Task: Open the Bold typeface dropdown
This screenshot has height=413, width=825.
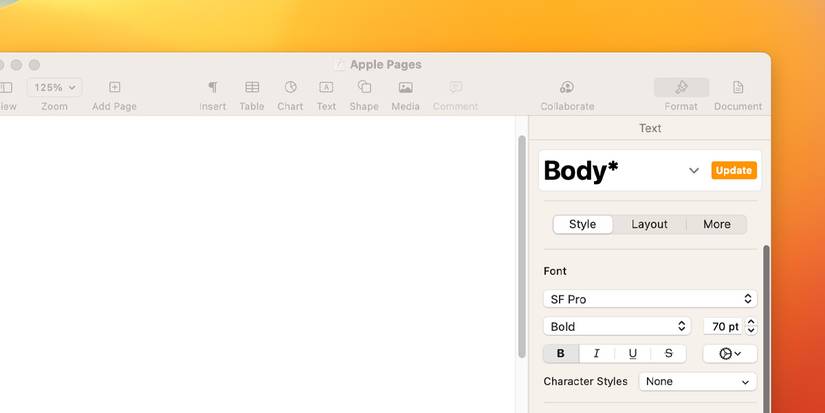Action: coord(617,326)
